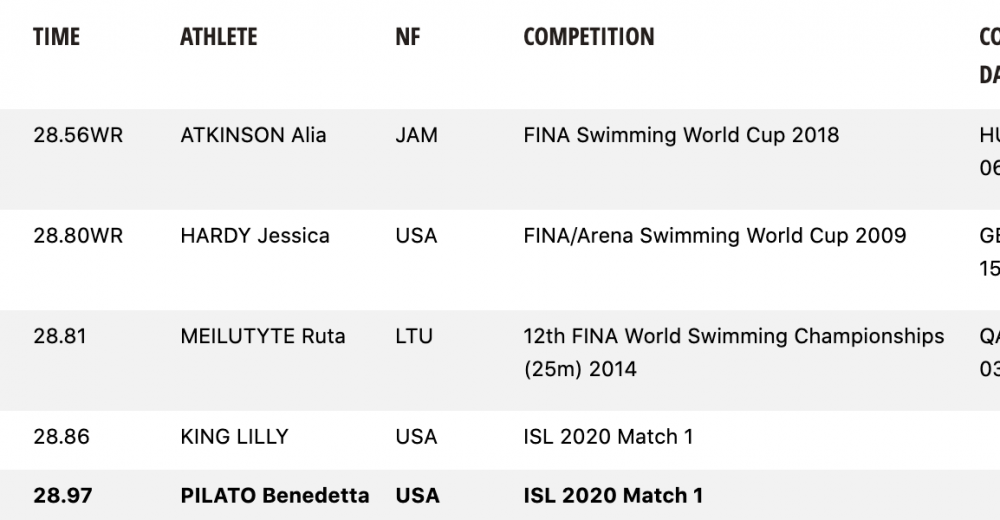This screenshot has width=1000, height=520.
Task: Open 12th FINA World Swimming Championships entry
Action: point(734,352)
